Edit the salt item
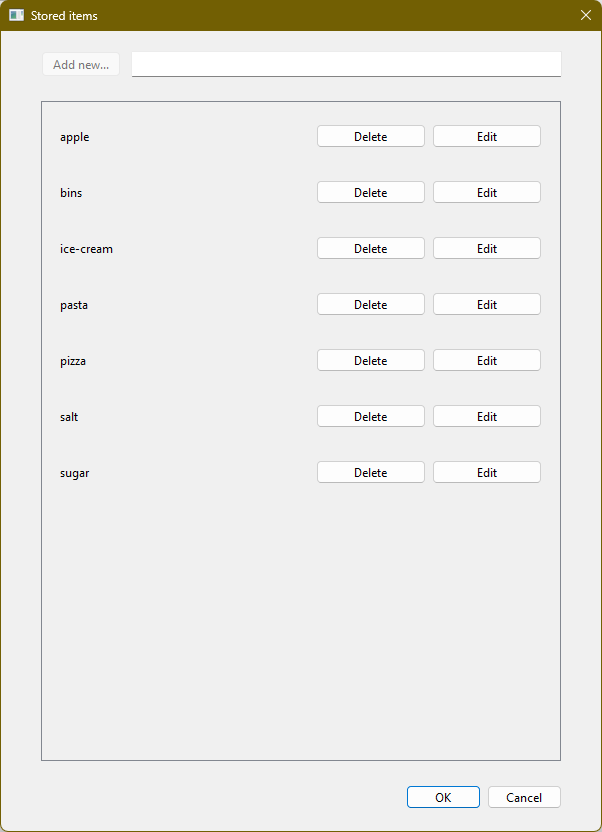 486,416
